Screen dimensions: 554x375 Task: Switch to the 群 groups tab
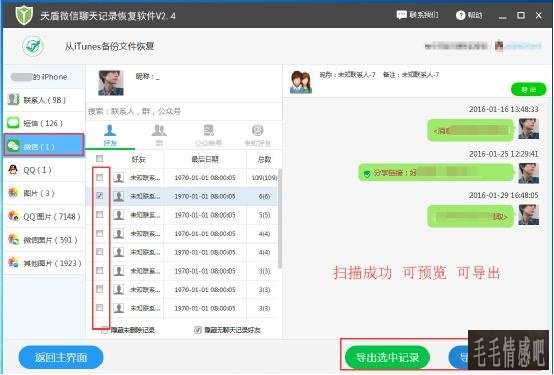point(159,135)
